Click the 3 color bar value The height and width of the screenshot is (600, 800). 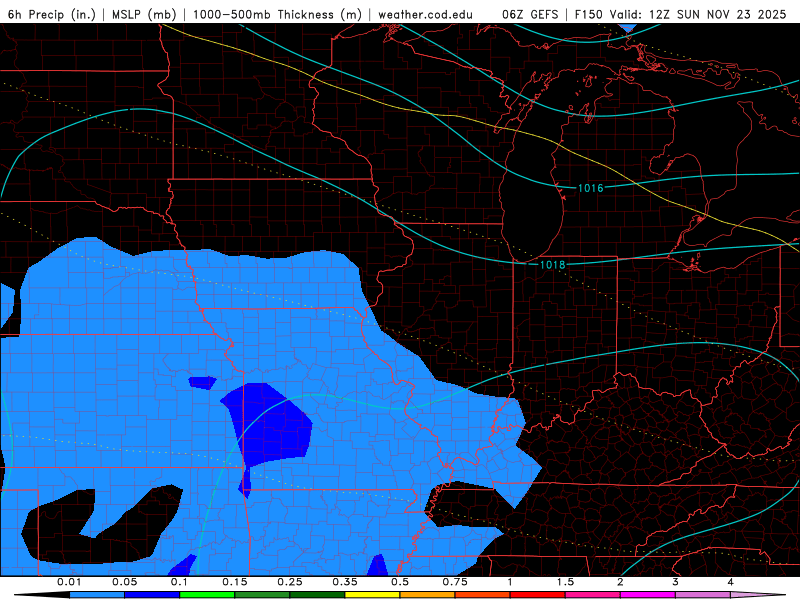click(676, 582)
